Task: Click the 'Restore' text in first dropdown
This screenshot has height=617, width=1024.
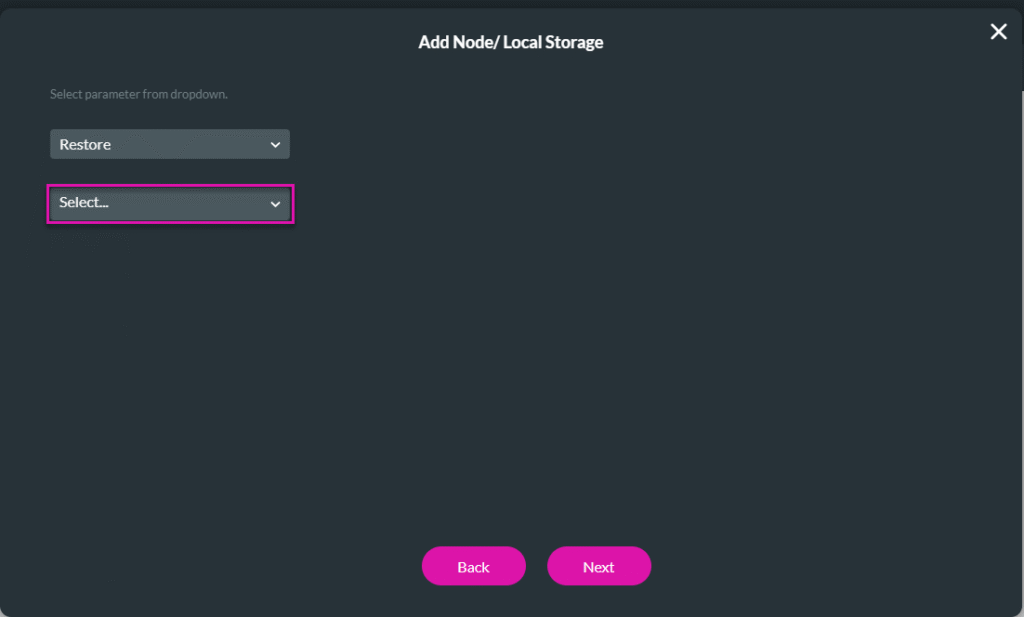Action: pos(85,145)
